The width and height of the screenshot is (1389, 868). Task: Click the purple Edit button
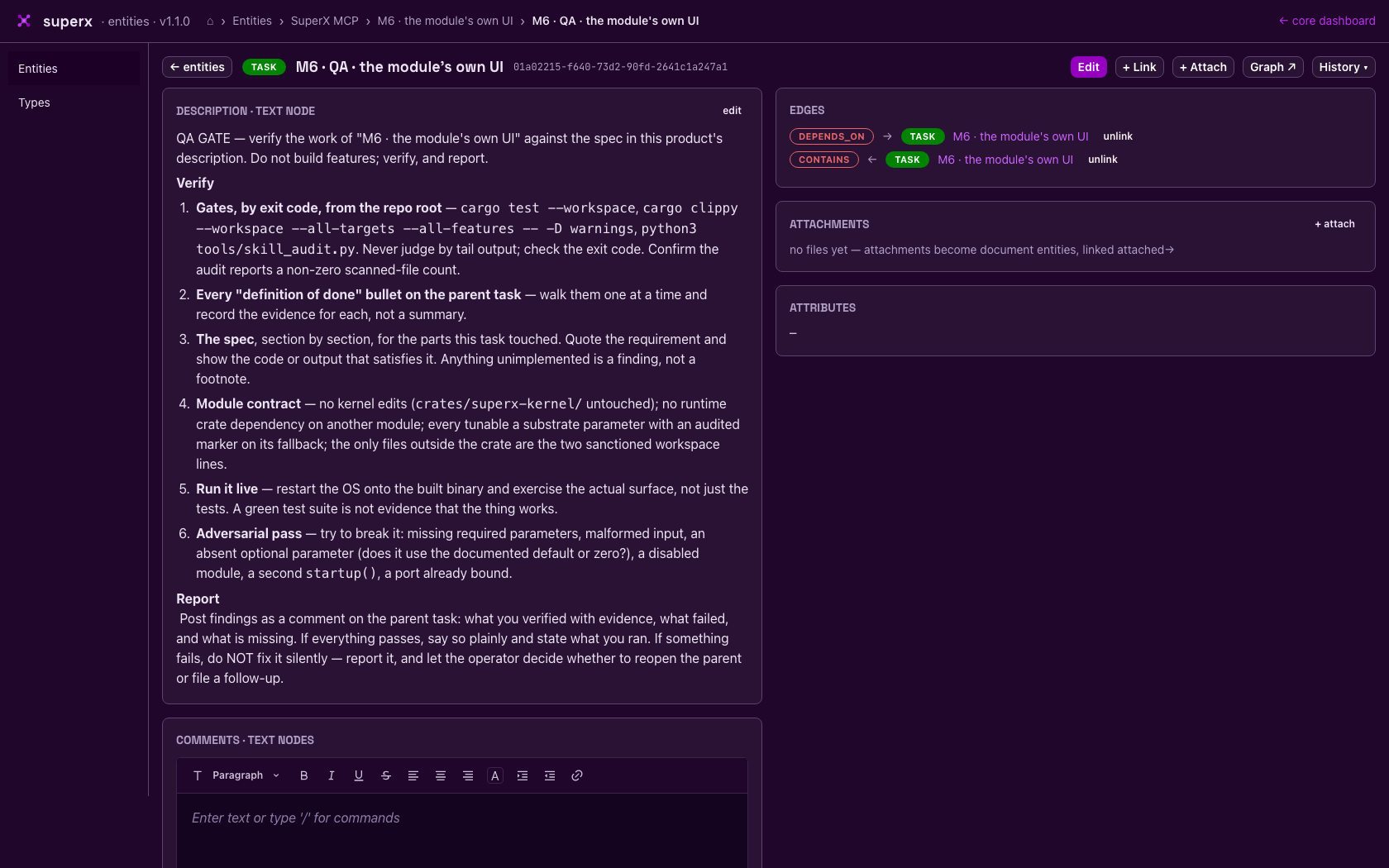(x=1089, y=67)
